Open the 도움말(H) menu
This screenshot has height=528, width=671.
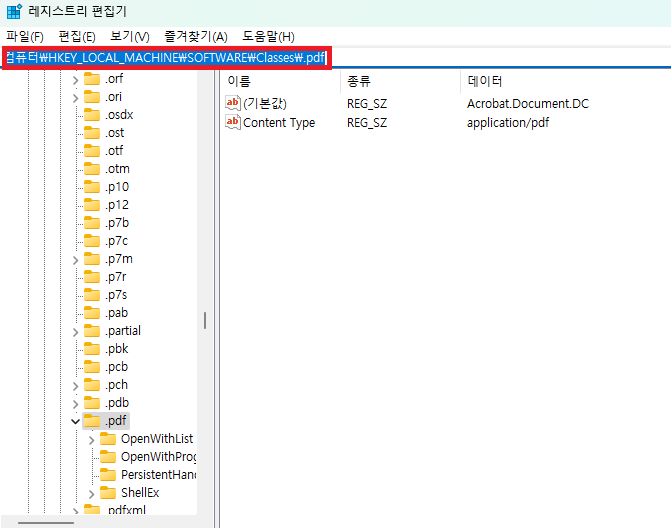point(268,37)
